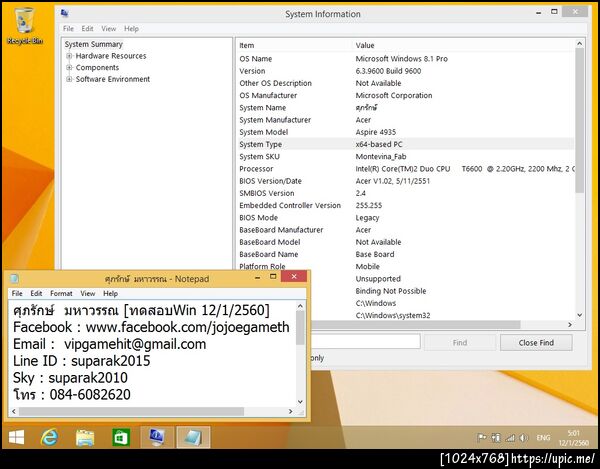Select the System Manufacturer row
Screen dimensions: 600x469
[x=406, y=120]
